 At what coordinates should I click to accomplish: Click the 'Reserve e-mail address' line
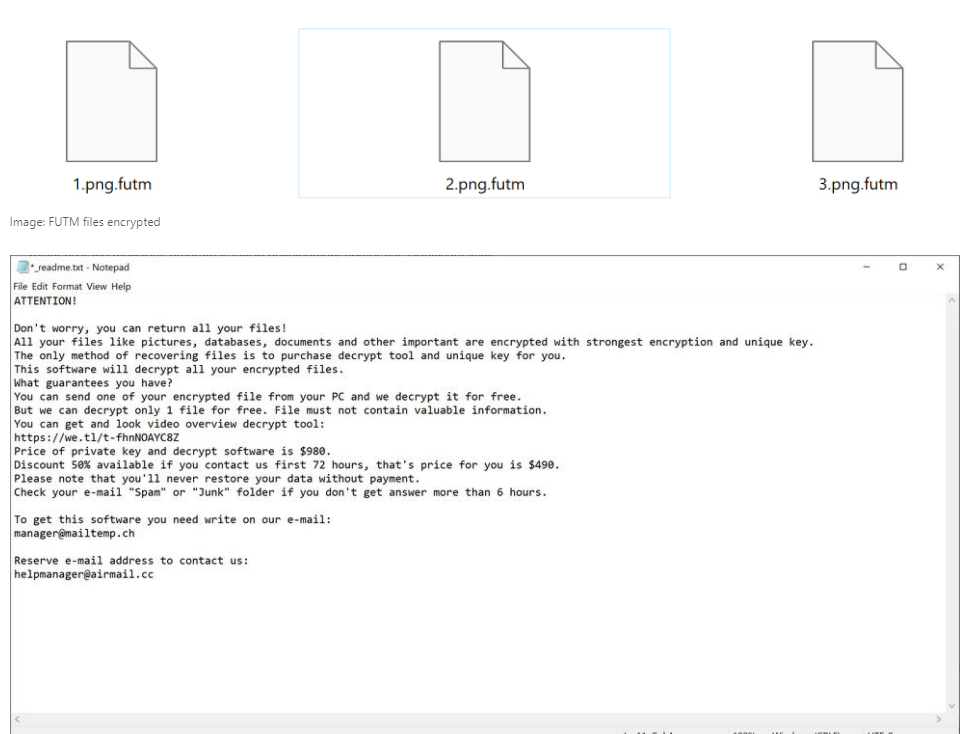[x=131, y=560]
